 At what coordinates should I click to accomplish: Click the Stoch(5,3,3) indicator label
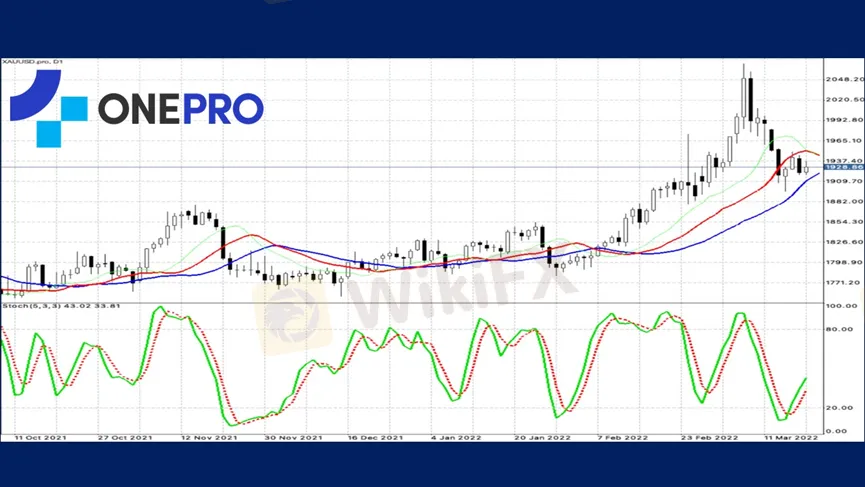point(61,306)
